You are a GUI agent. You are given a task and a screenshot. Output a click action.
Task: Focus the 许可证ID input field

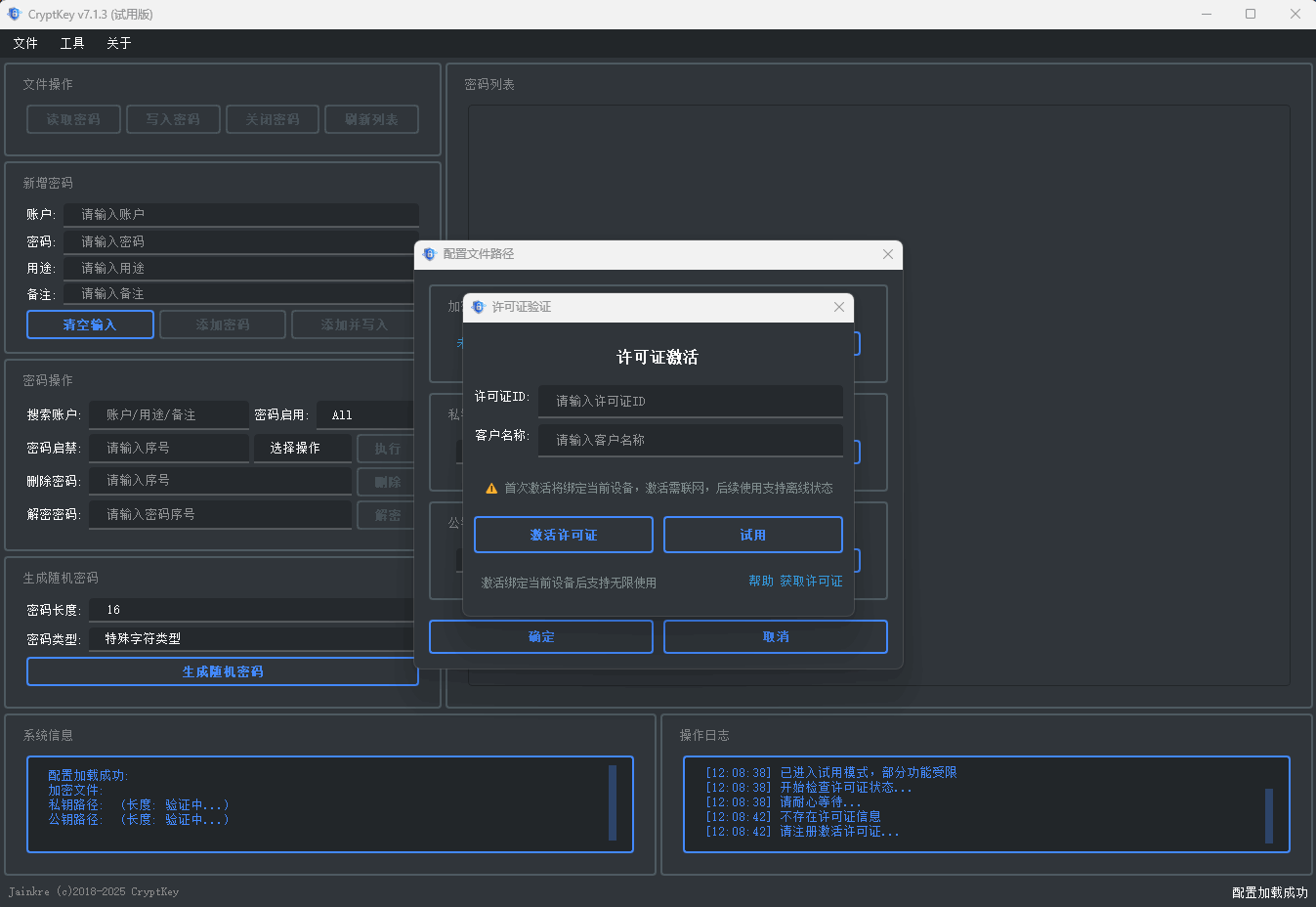[691, 401]
